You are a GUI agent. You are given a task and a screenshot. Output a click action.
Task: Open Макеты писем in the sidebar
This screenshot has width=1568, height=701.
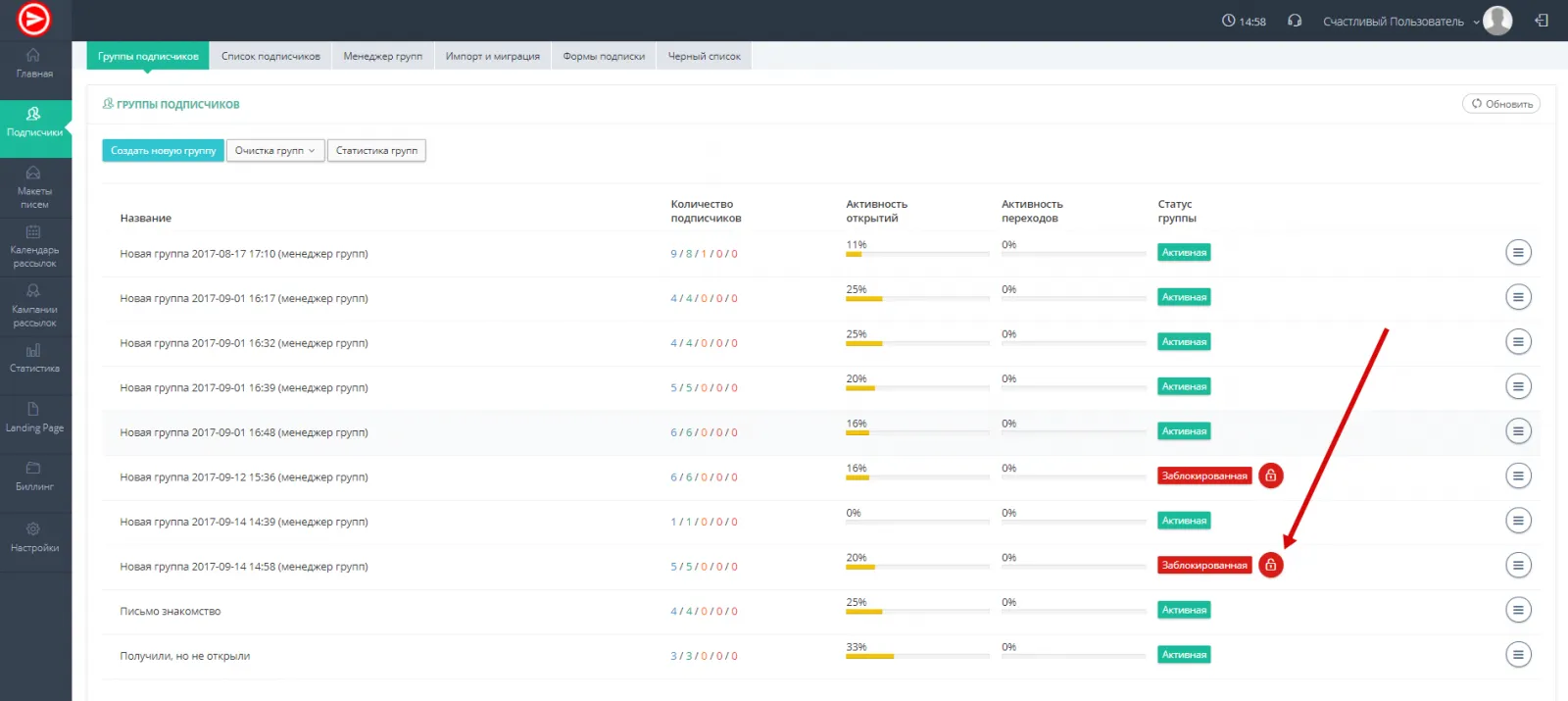34,186
